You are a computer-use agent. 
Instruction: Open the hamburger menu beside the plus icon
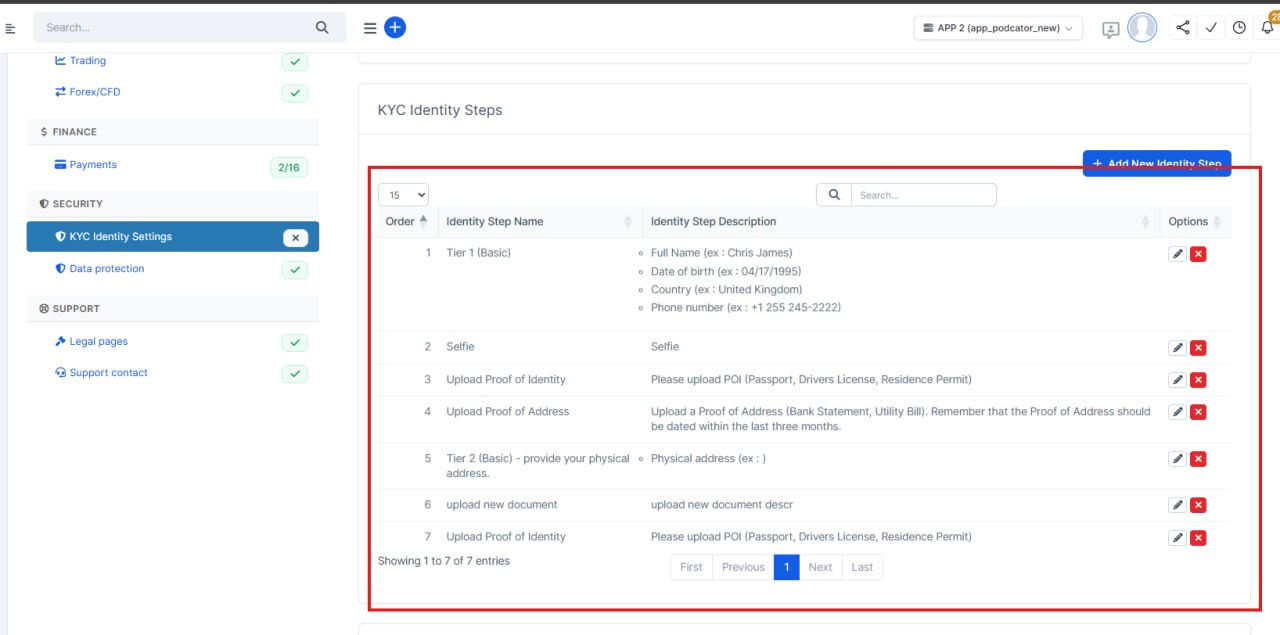[x=370, y=28]
